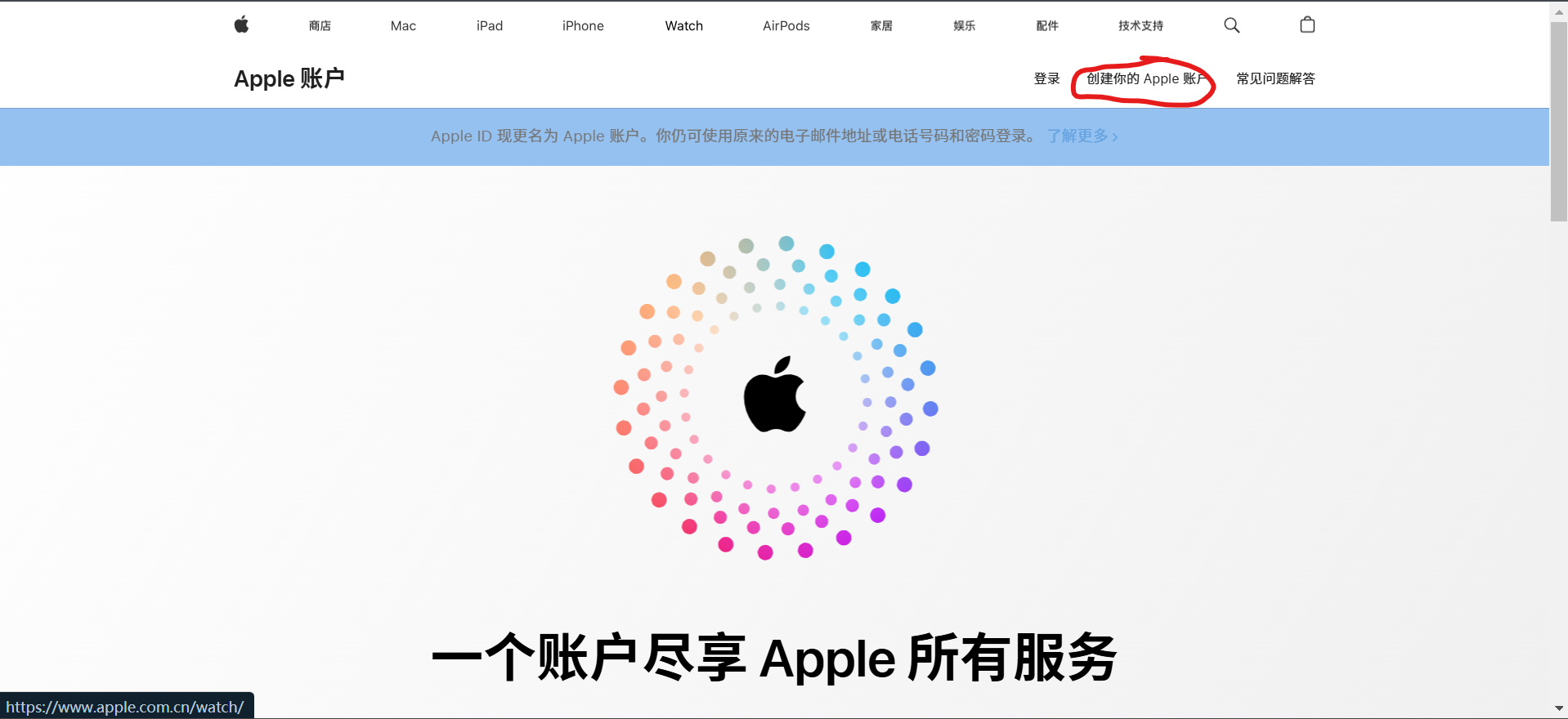Go to AirPods in navigation

tap(786, 25)
